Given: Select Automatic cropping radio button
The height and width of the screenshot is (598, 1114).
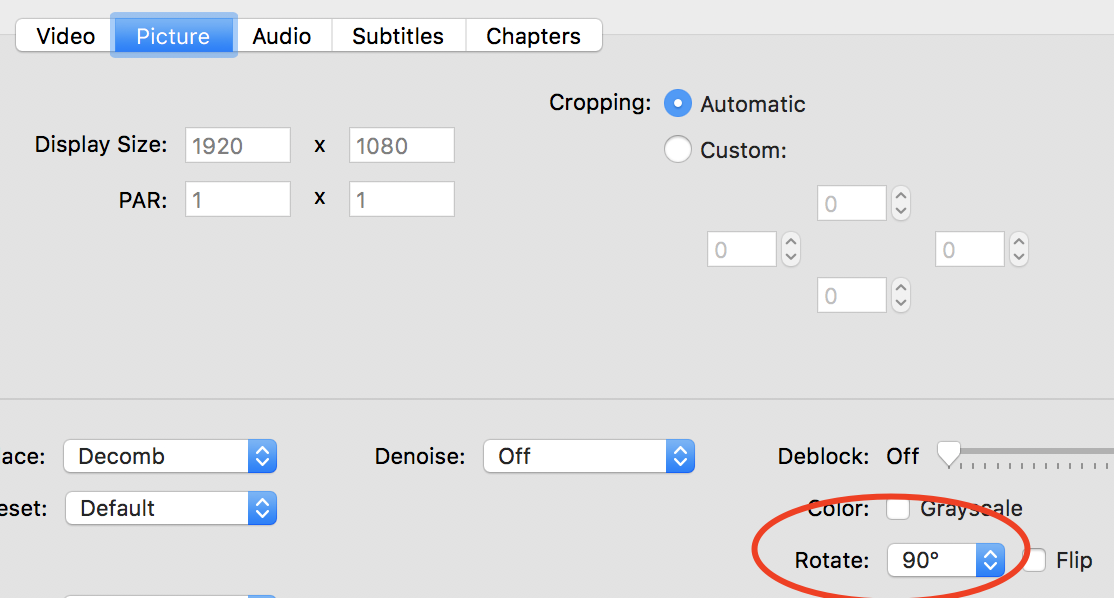Looking at the screenshot, I should [678, 104].
